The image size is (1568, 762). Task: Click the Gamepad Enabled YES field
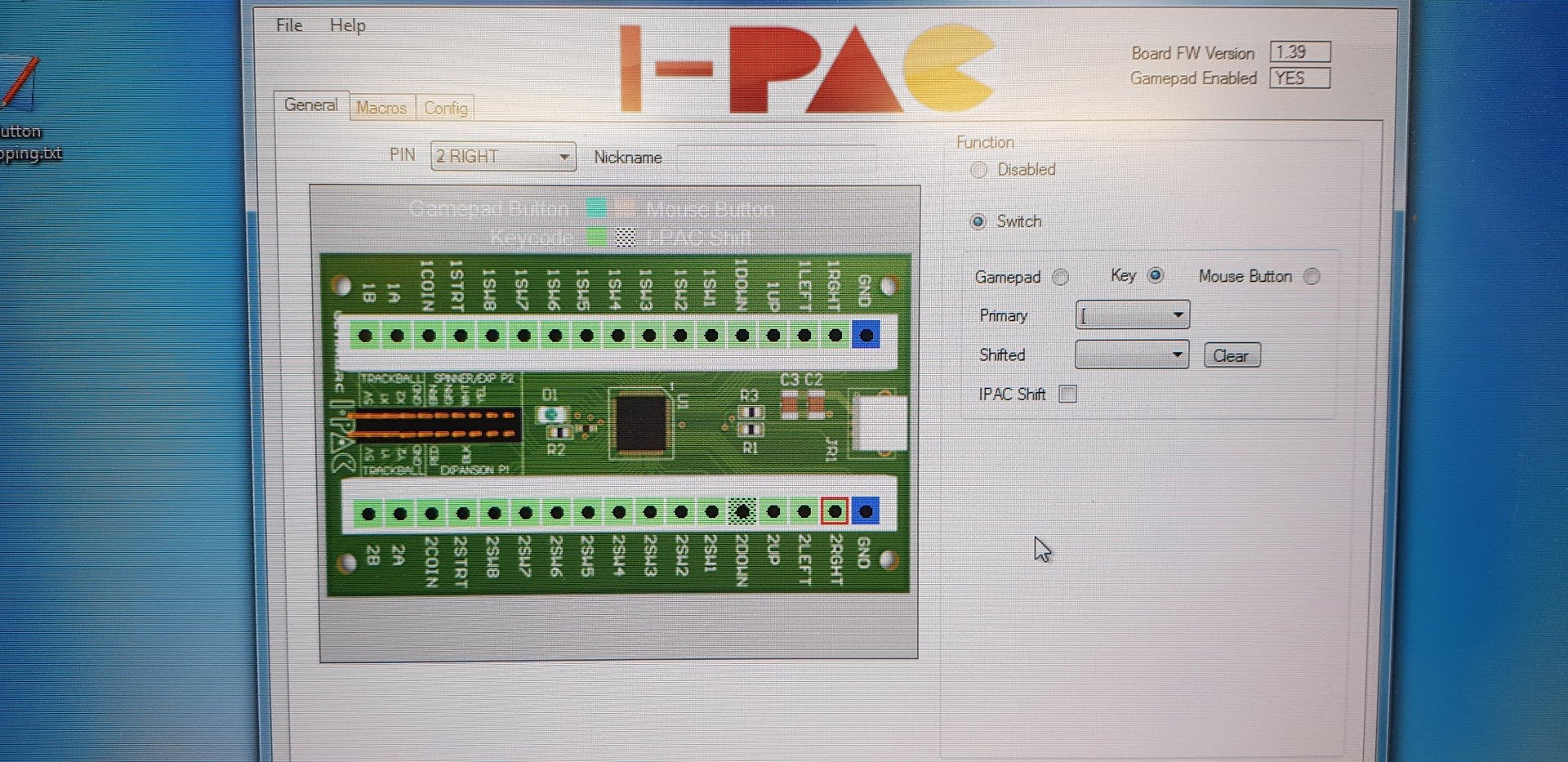pos(1299,78)
